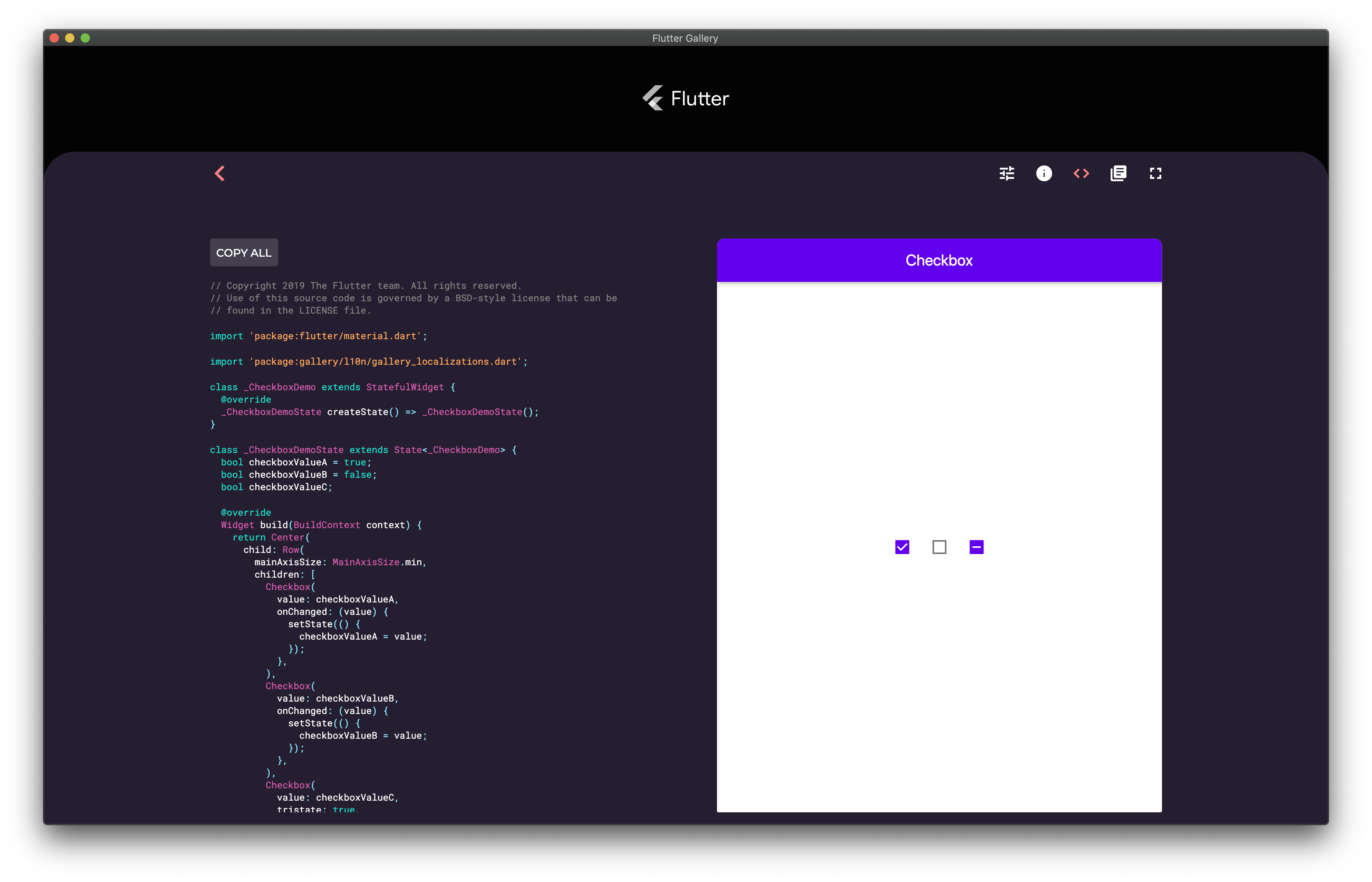Close the Flutter Gallery window
1372x882 pixels.
click(x=54, y=38)
